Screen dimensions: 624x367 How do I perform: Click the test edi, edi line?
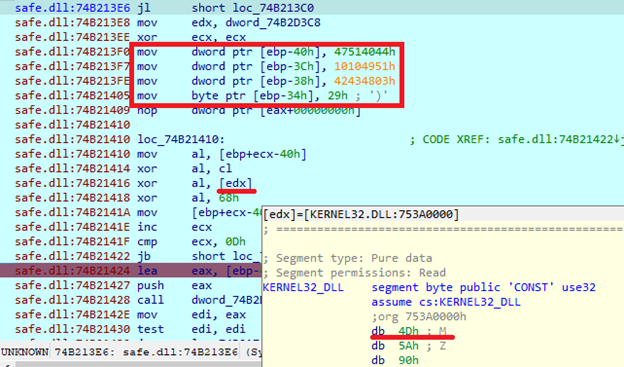point(192,330)
